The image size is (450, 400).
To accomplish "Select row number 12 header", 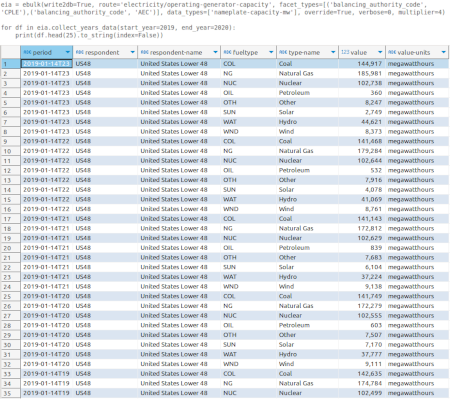I will click(x=10, y=170).
